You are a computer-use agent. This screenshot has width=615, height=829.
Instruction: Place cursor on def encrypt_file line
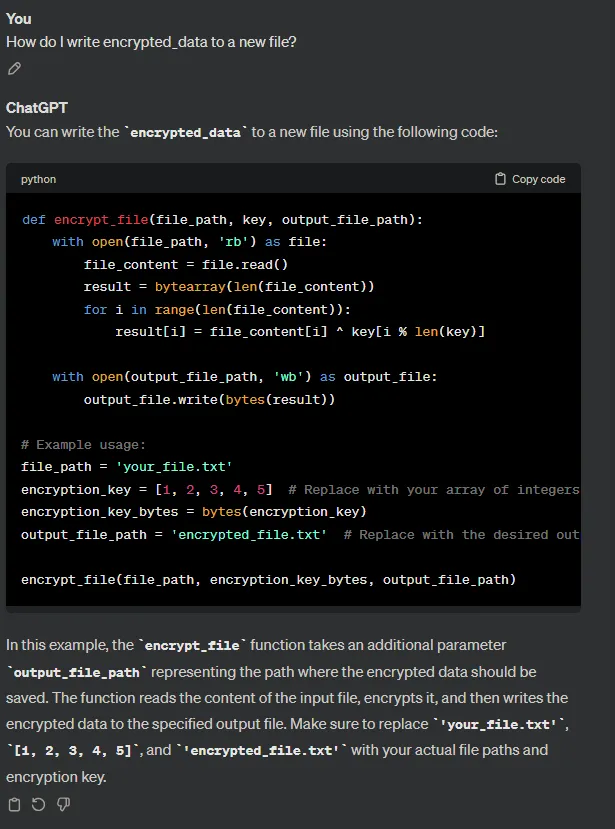222,219
